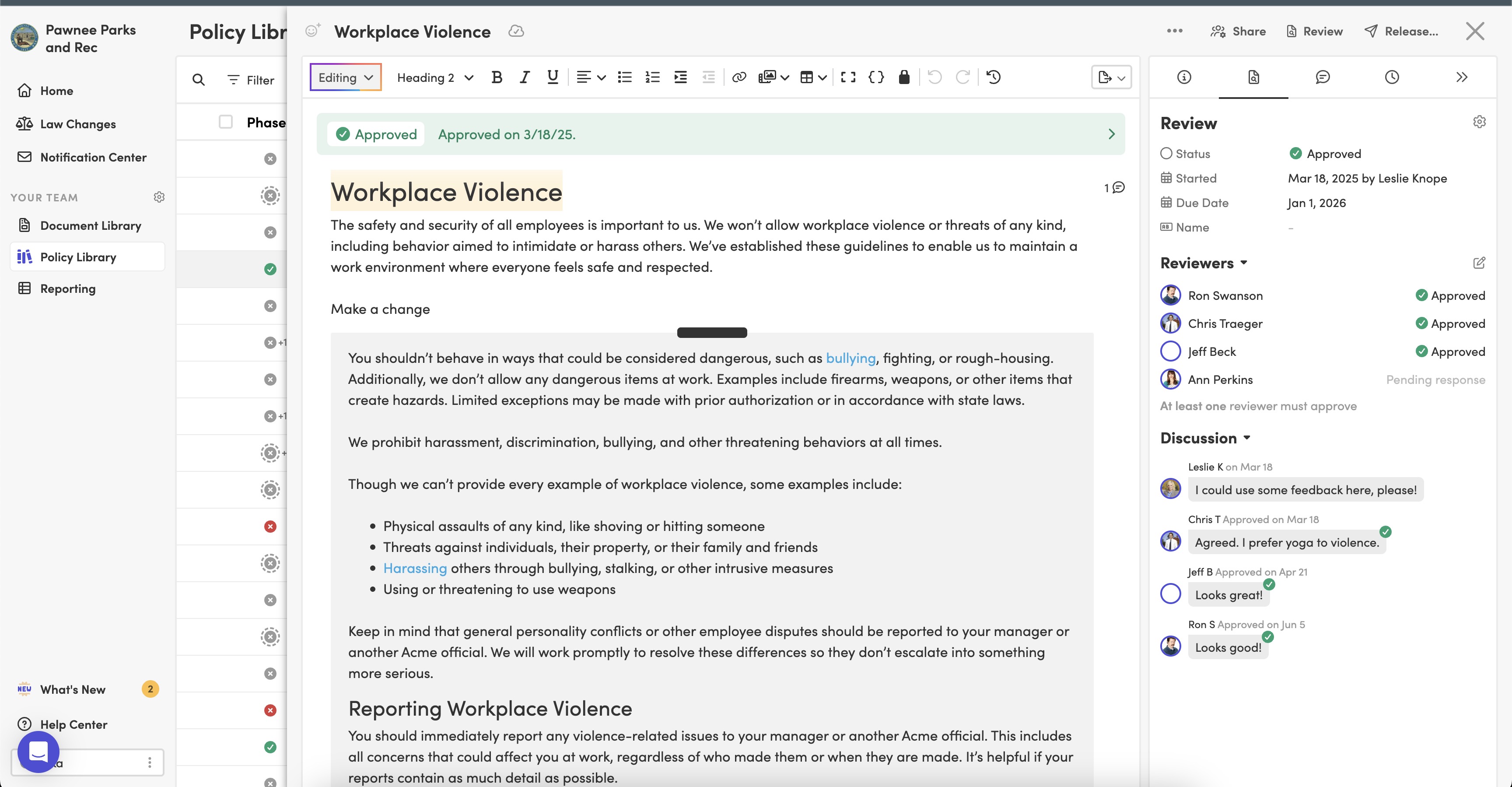Select Ann Perkins reviewer row
This screenshot has height=787, width=1512.
tap(1323, 379)
